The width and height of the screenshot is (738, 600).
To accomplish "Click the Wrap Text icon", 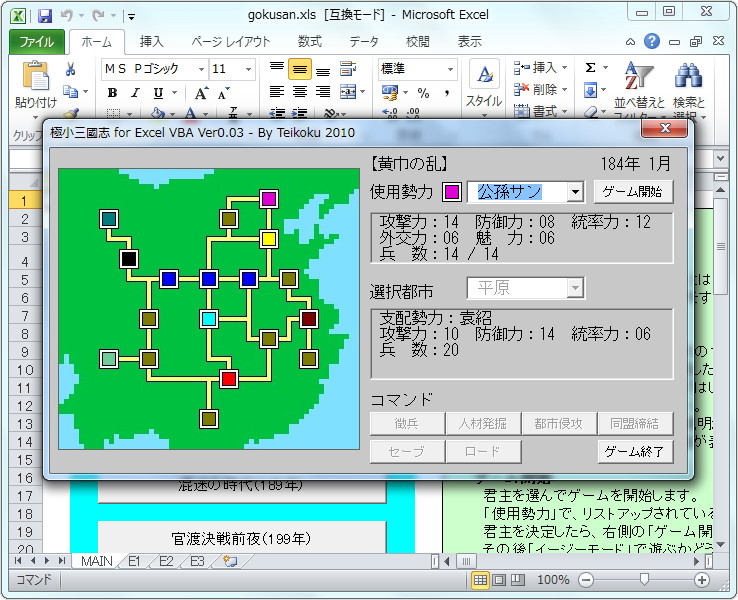I will pyautogui.click(x=348, y=69).
